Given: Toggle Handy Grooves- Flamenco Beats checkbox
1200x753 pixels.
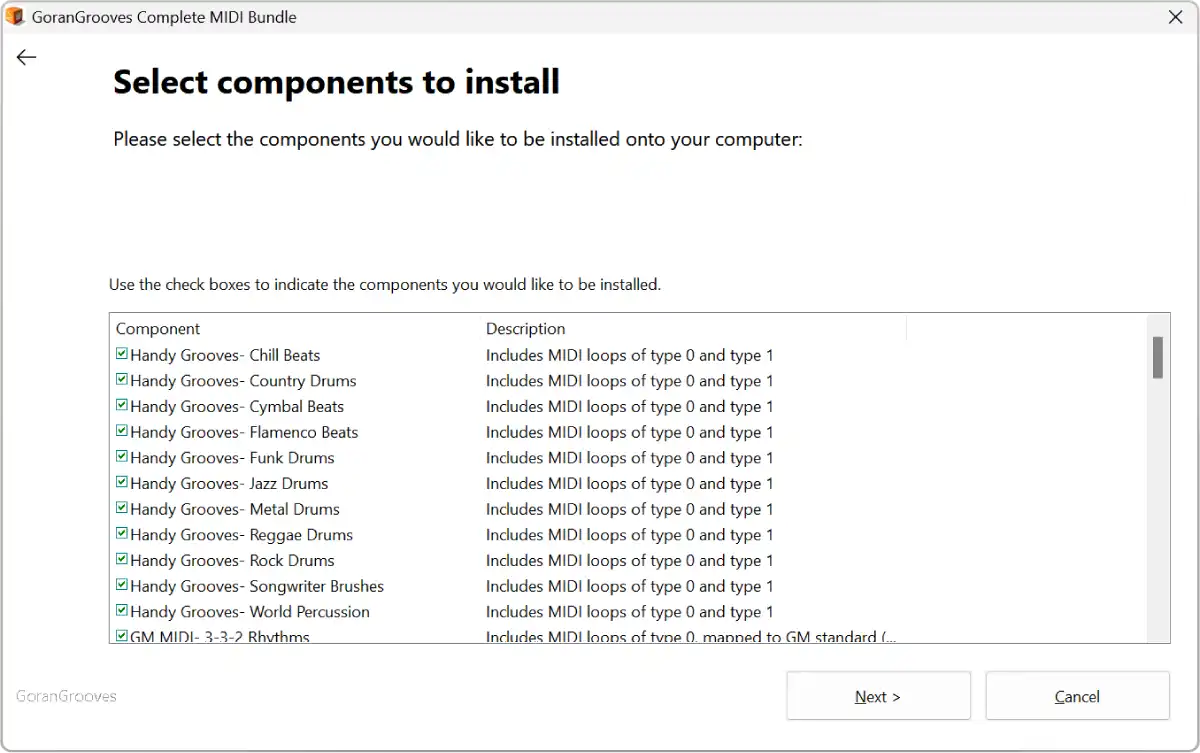Looking at the screenshot, I should tap(122, 431).
